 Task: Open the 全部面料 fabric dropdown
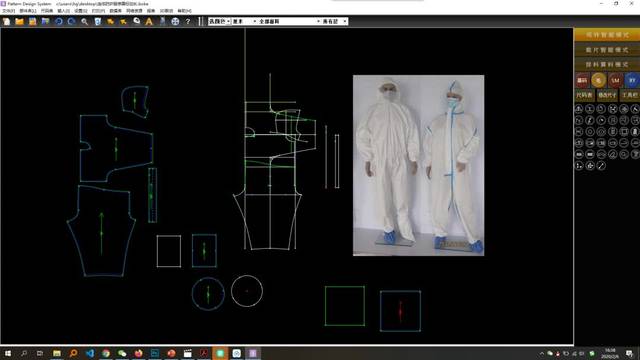coord(289,21)
